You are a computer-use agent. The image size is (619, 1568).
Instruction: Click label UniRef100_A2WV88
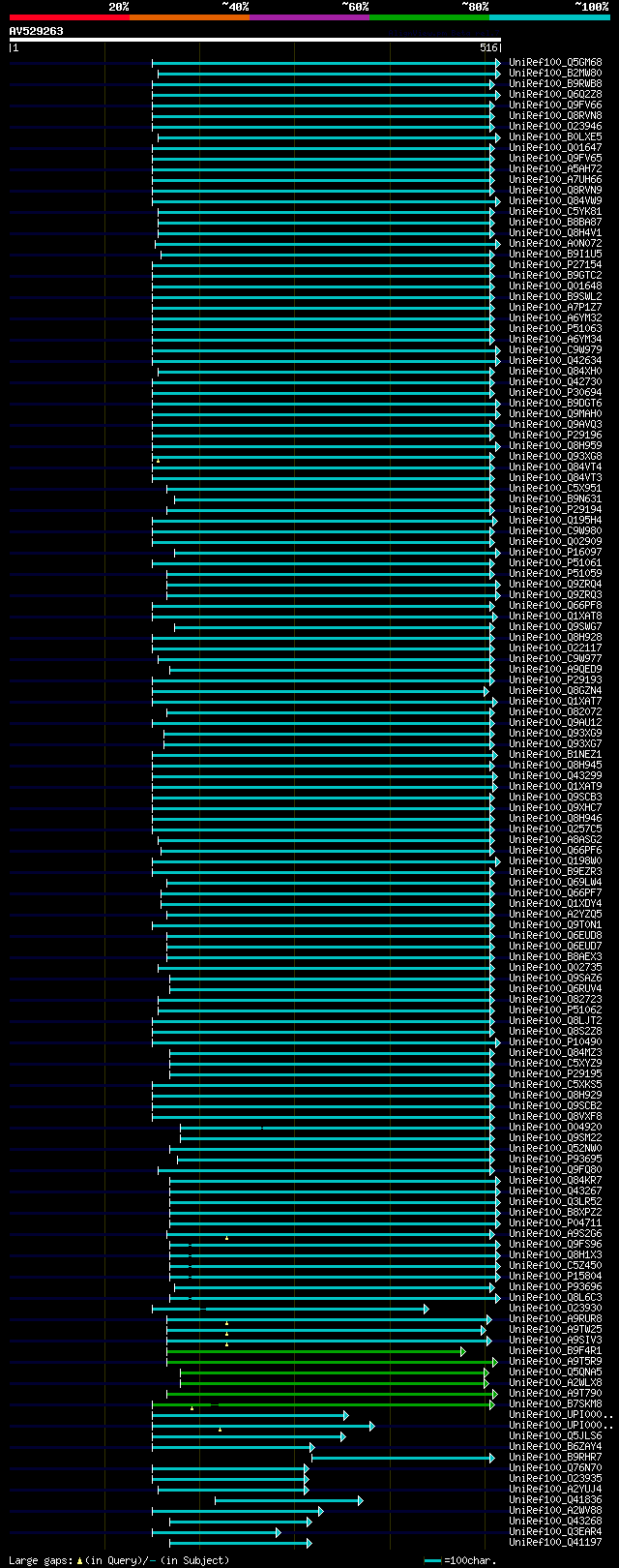555,1511
